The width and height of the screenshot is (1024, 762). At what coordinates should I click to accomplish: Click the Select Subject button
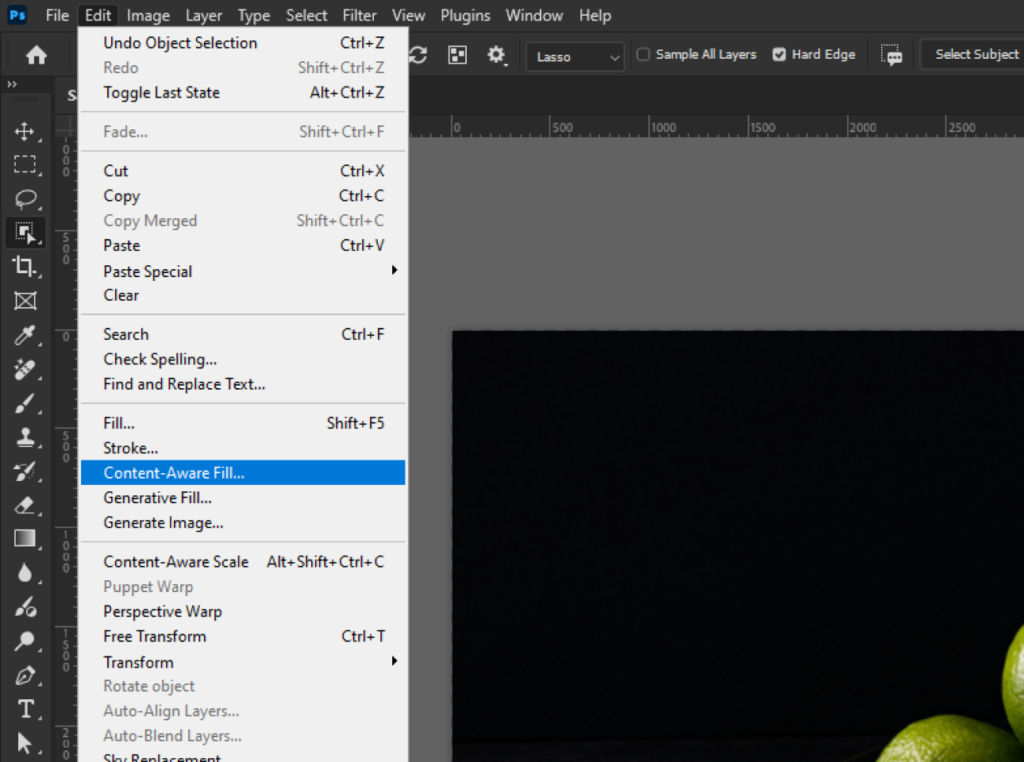[x=976, y=54]
